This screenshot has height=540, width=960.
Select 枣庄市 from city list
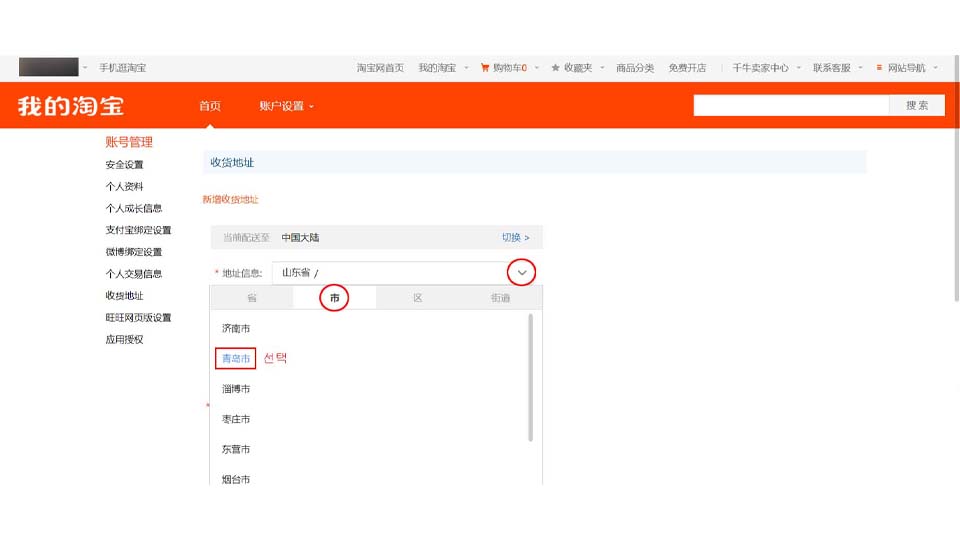[x=236, y=419]
